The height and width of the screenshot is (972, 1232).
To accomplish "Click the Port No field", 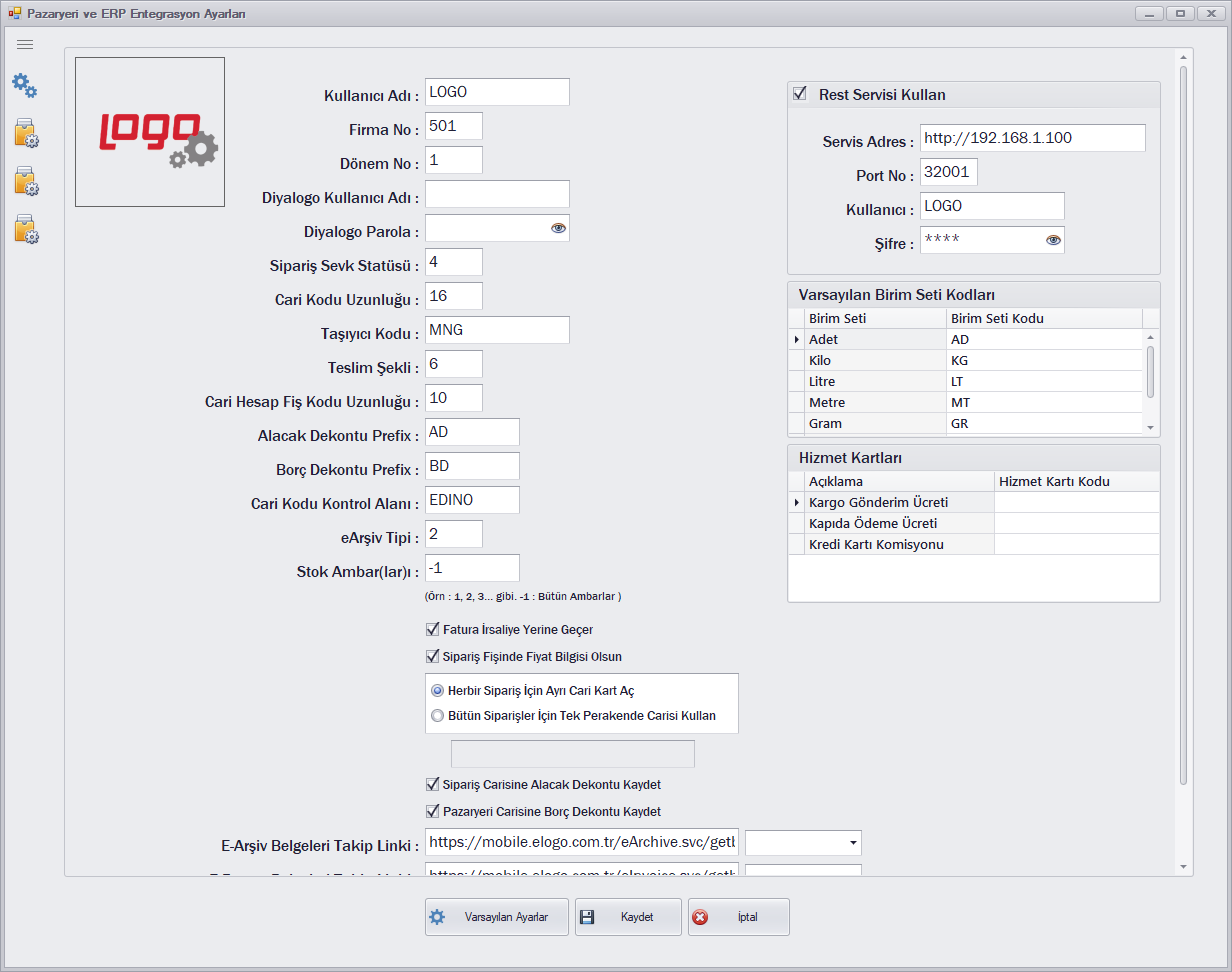I will click(x=949, y=172).
